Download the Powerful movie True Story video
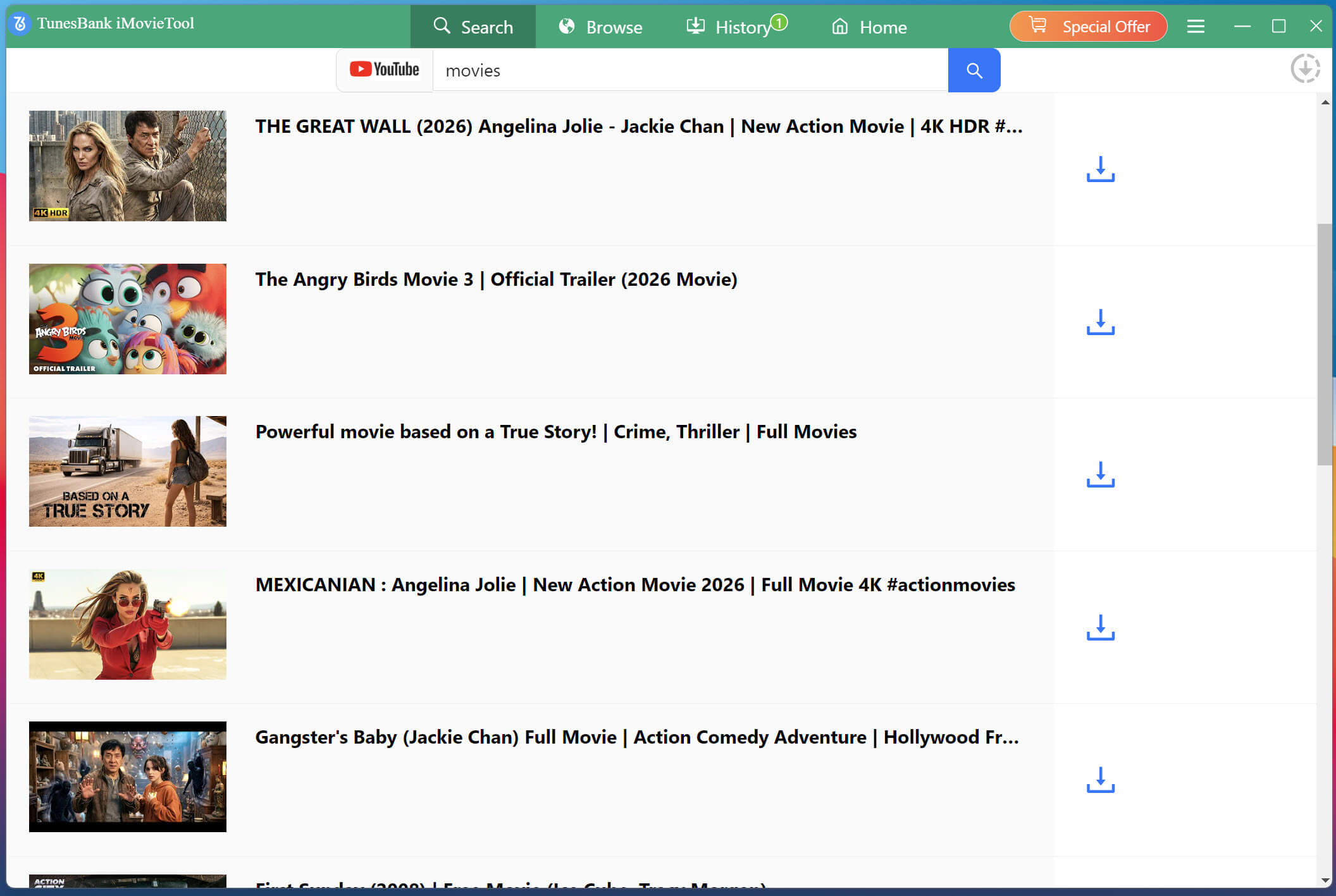 point(1101,474)
